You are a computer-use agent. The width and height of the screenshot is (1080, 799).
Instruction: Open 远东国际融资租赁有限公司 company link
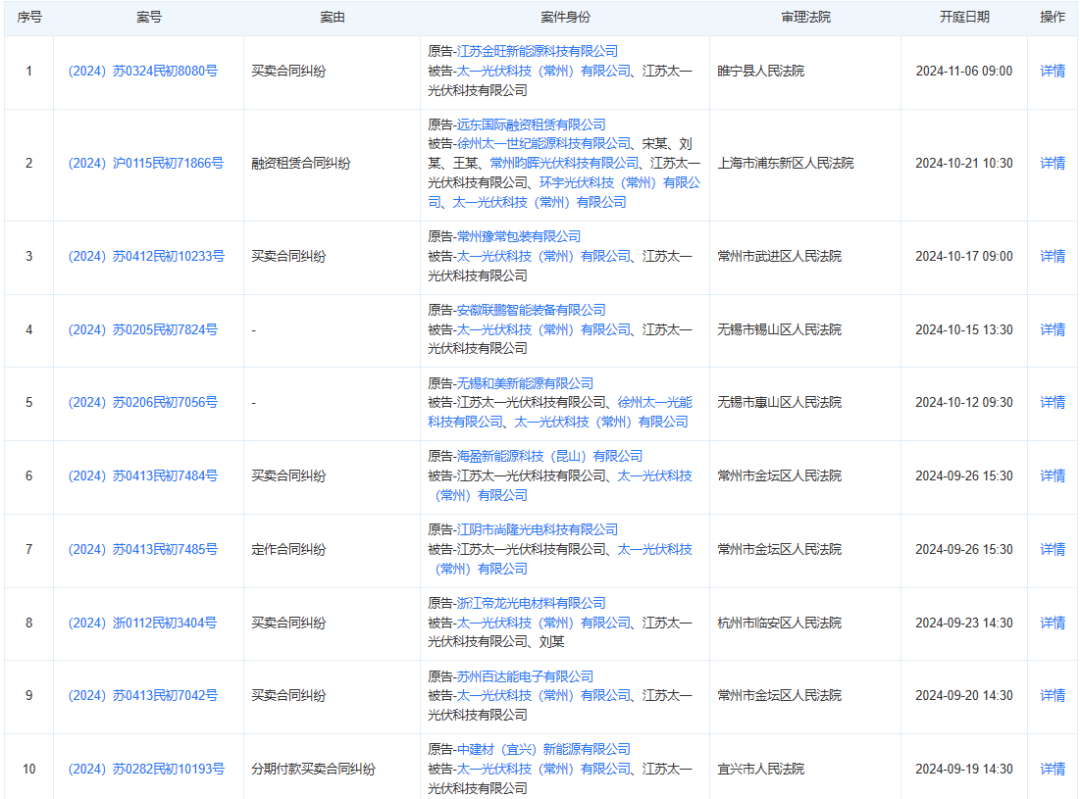[531, 125]
